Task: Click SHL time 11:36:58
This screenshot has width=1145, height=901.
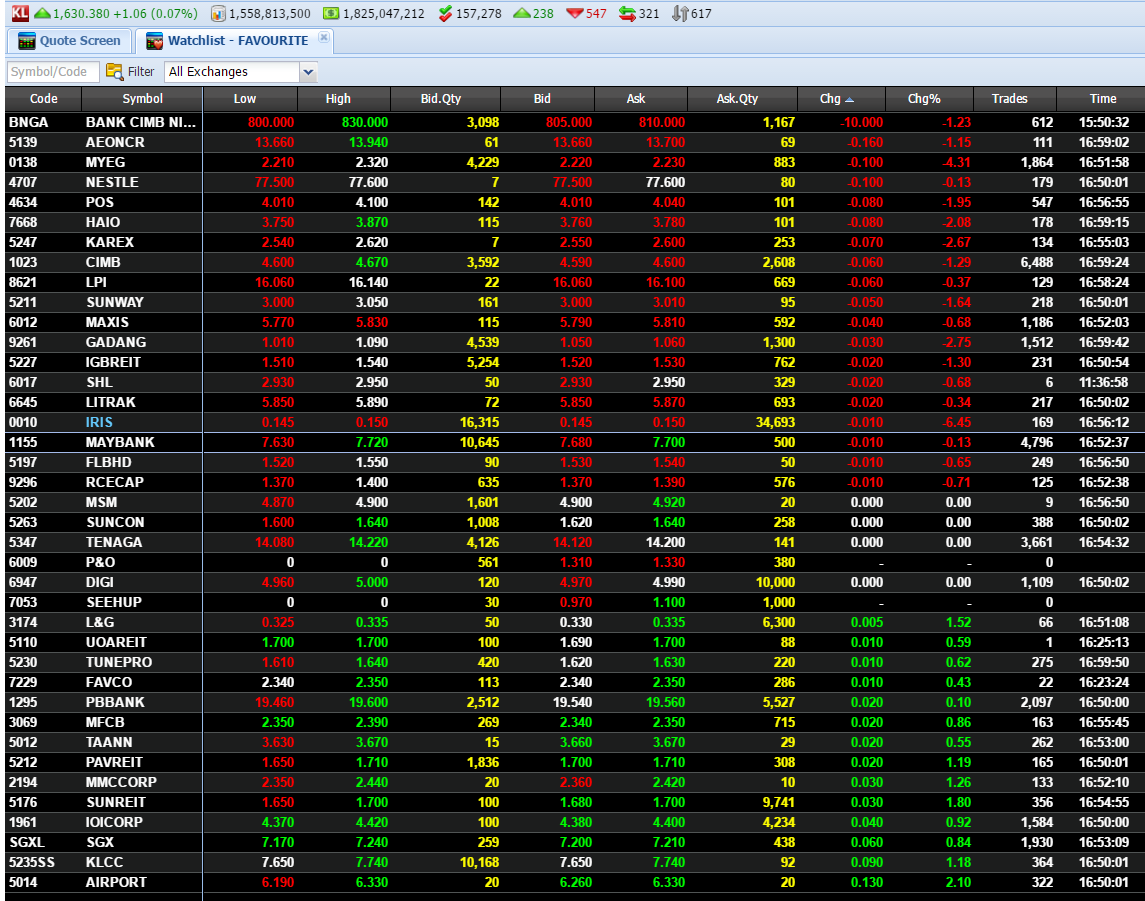Action: pyautogui.click(x=1104, y=382)
